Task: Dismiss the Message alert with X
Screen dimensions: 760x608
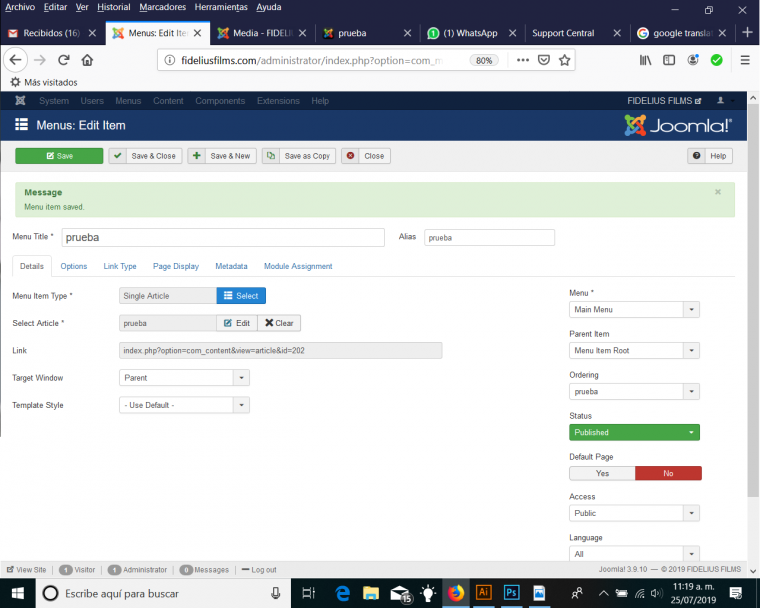Action: click(x=717, y=192)
